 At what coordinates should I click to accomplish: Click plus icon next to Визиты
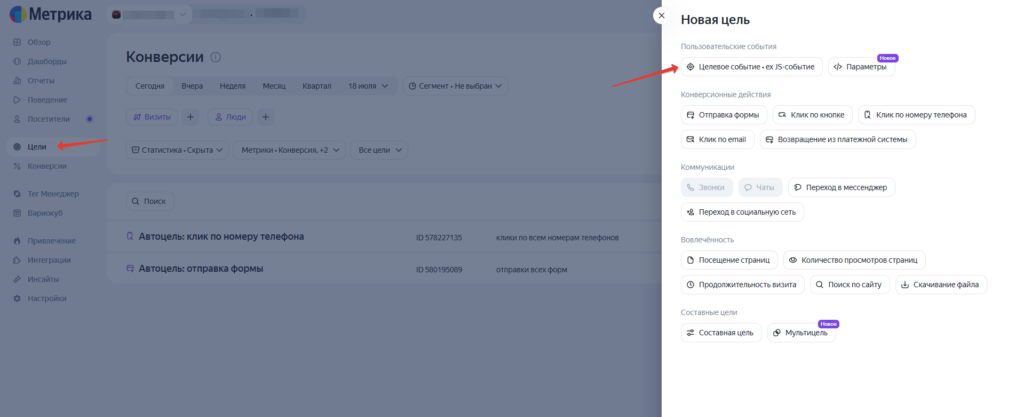[190, 117]
